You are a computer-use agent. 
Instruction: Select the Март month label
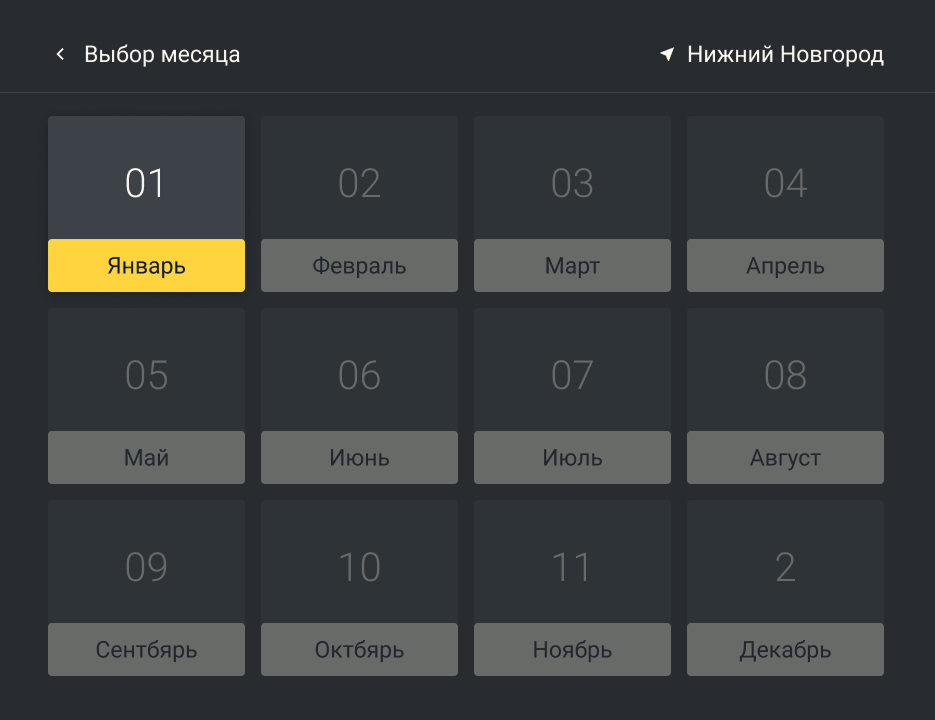[x=572, y=266]
